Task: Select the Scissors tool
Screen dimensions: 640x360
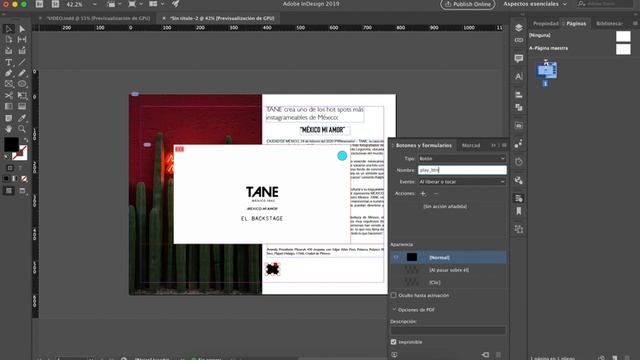Action: 9,96
